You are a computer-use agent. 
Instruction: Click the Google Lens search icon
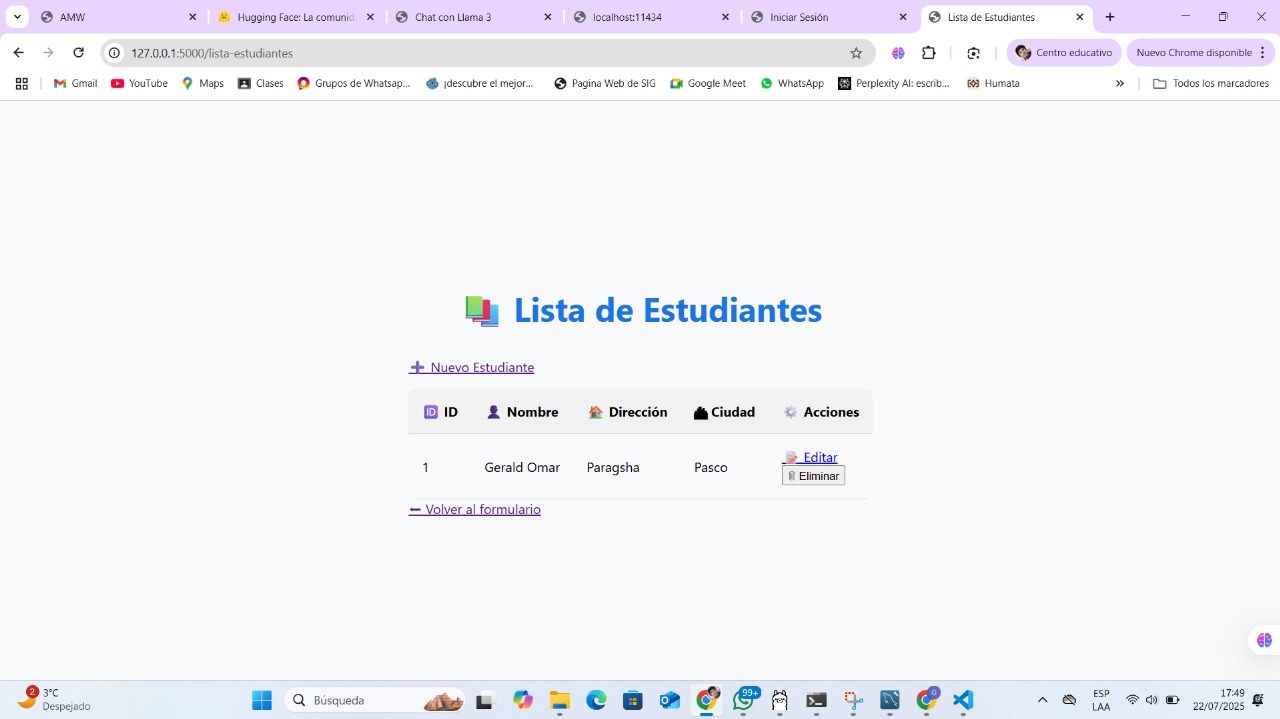tap(974, 53)
